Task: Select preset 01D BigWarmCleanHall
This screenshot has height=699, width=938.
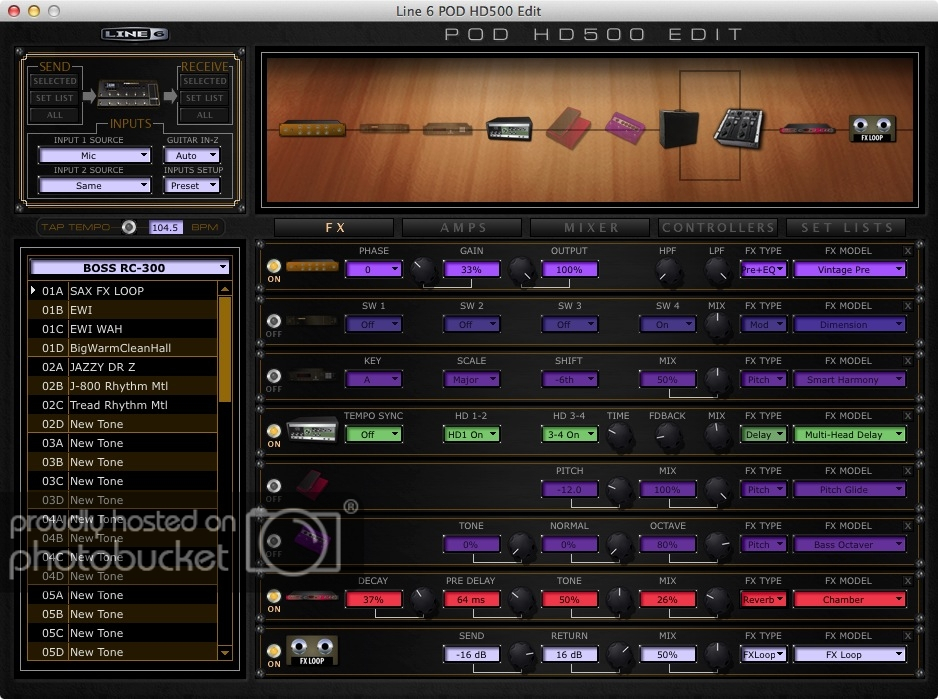Action: pos(120,348)
